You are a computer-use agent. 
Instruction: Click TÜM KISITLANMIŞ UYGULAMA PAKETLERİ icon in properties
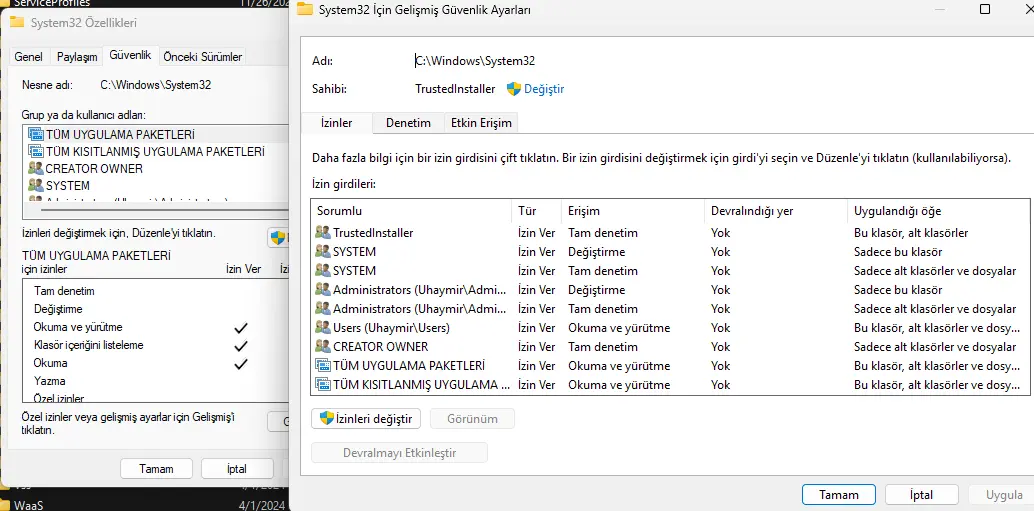pos(36,151)
